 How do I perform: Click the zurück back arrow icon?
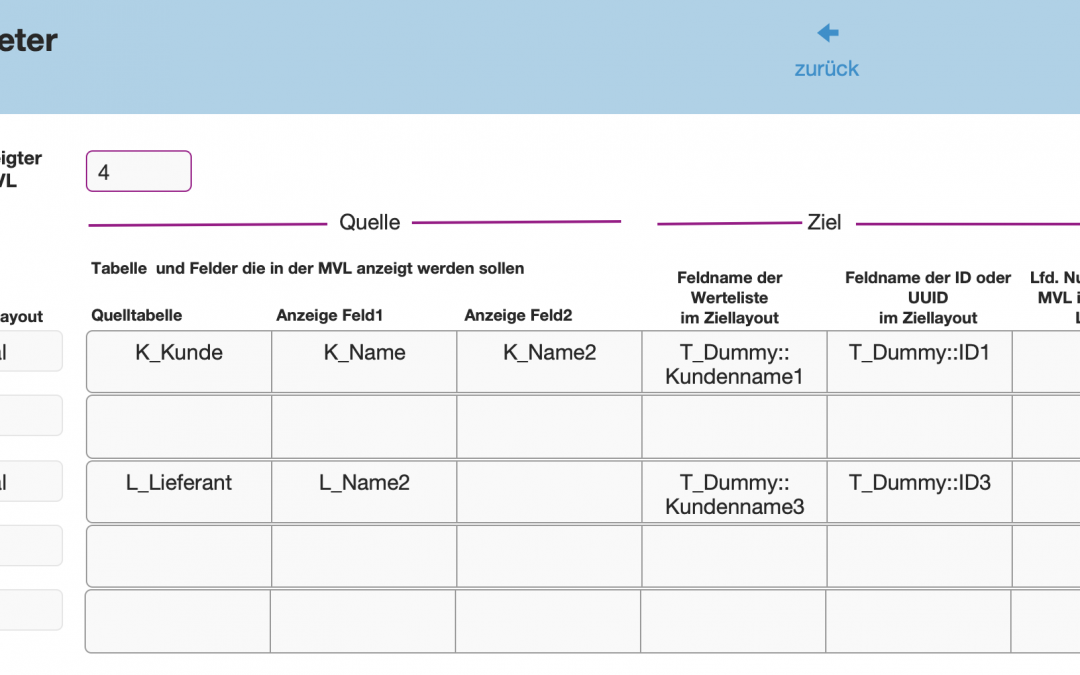coord(827,33)
